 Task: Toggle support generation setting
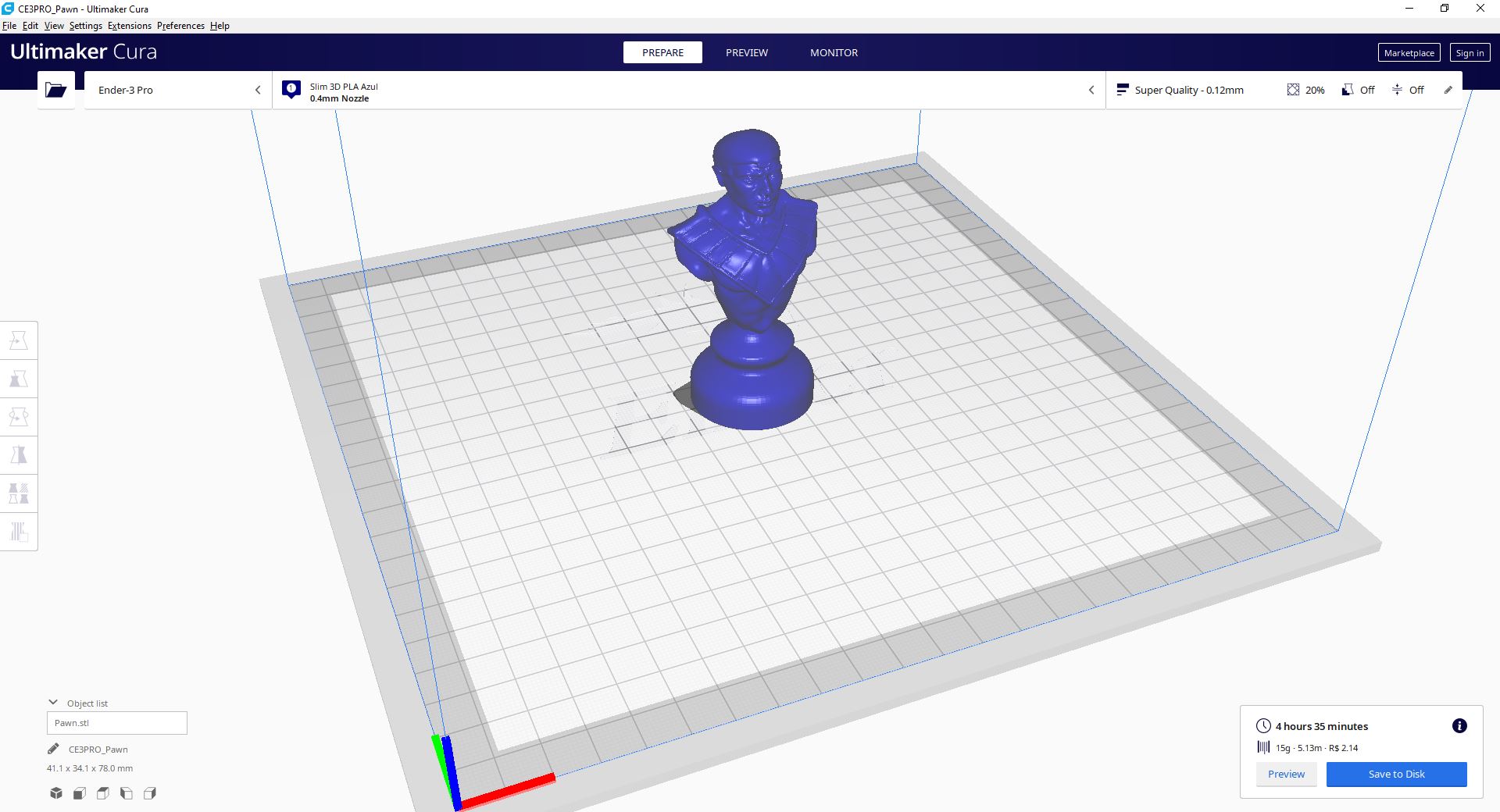[x=1358, y=90]
